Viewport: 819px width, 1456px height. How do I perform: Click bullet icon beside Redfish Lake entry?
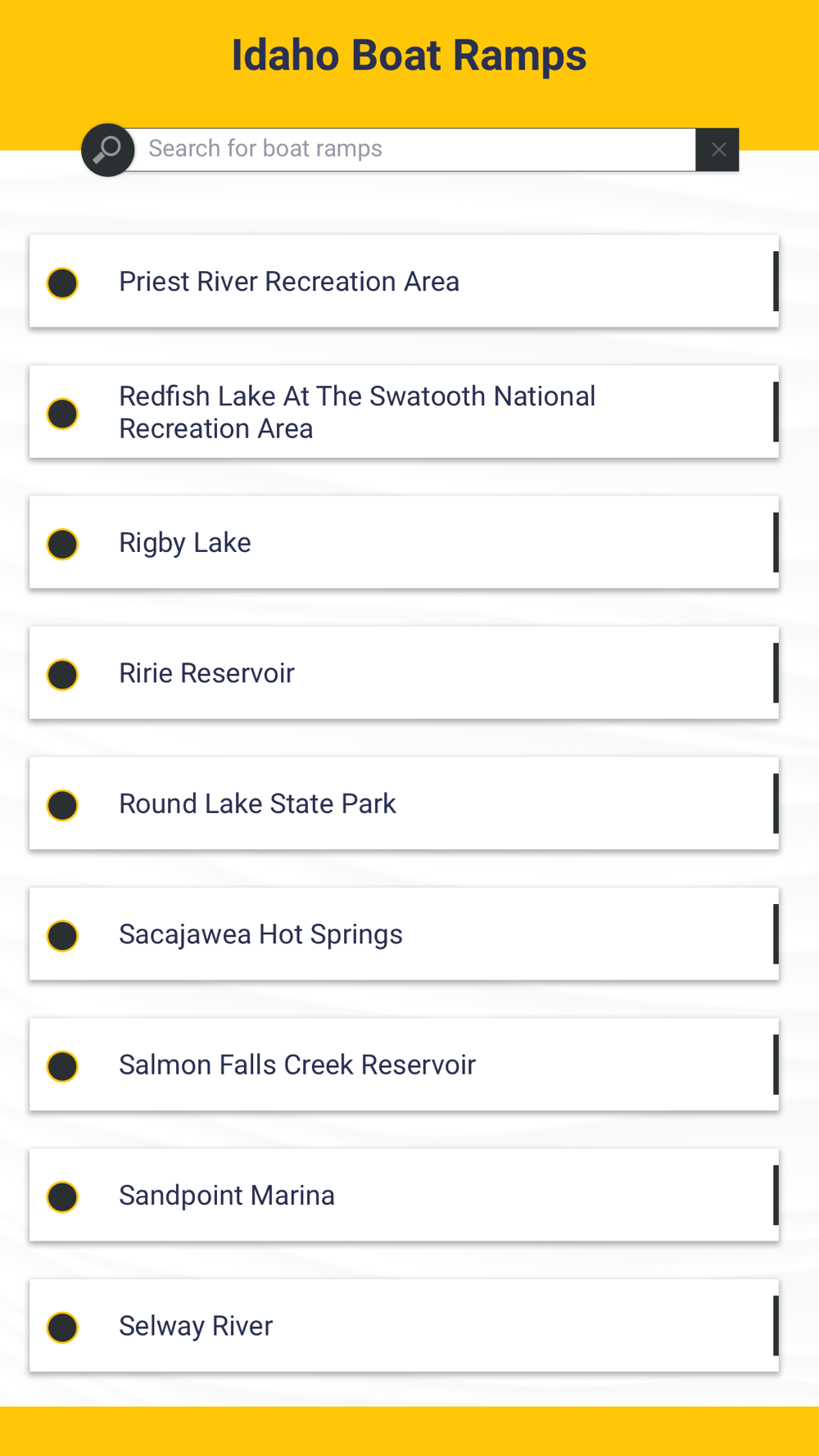(x=62, y=414)
